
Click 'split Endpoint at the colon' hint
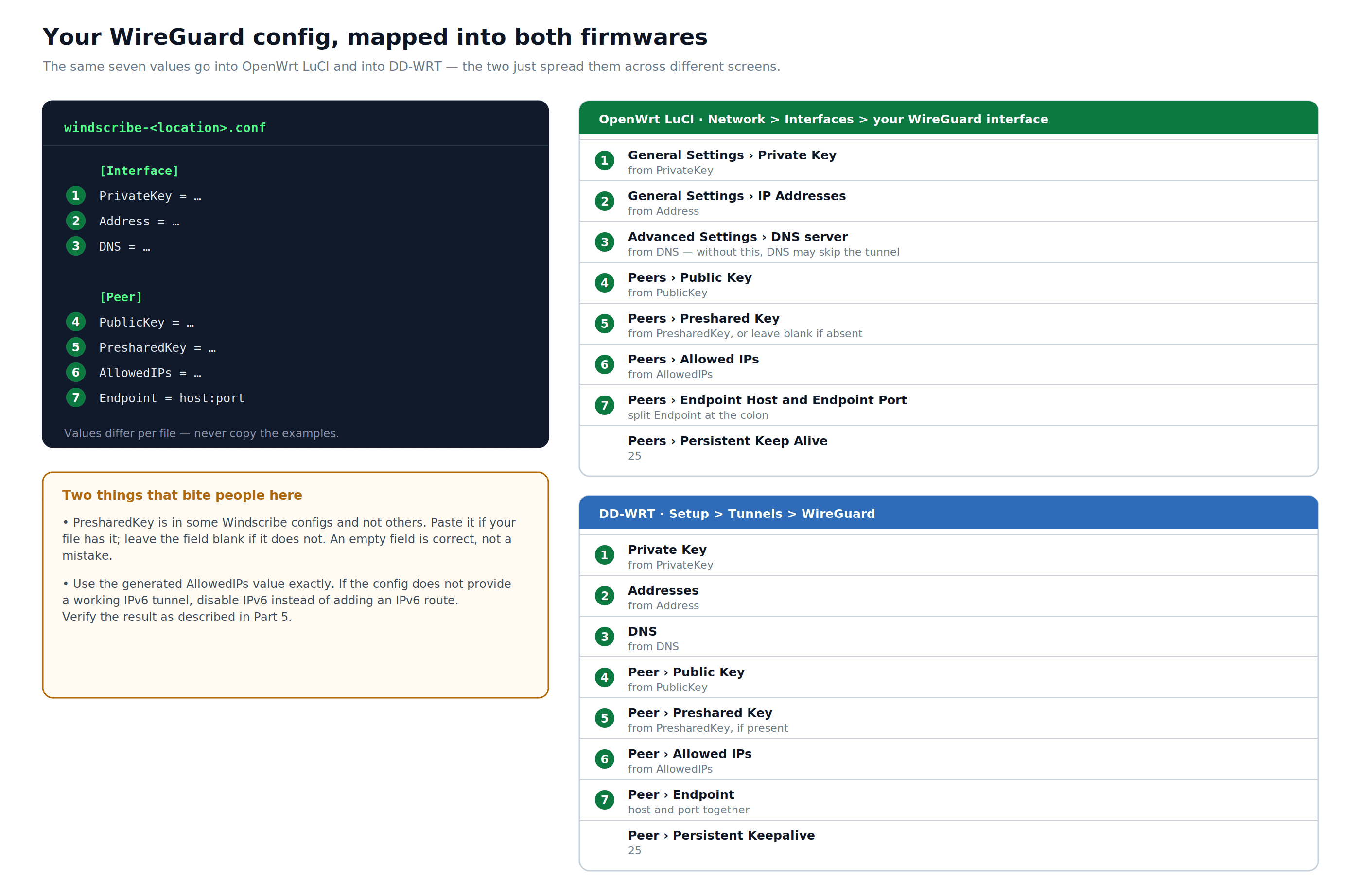(698, 415)
